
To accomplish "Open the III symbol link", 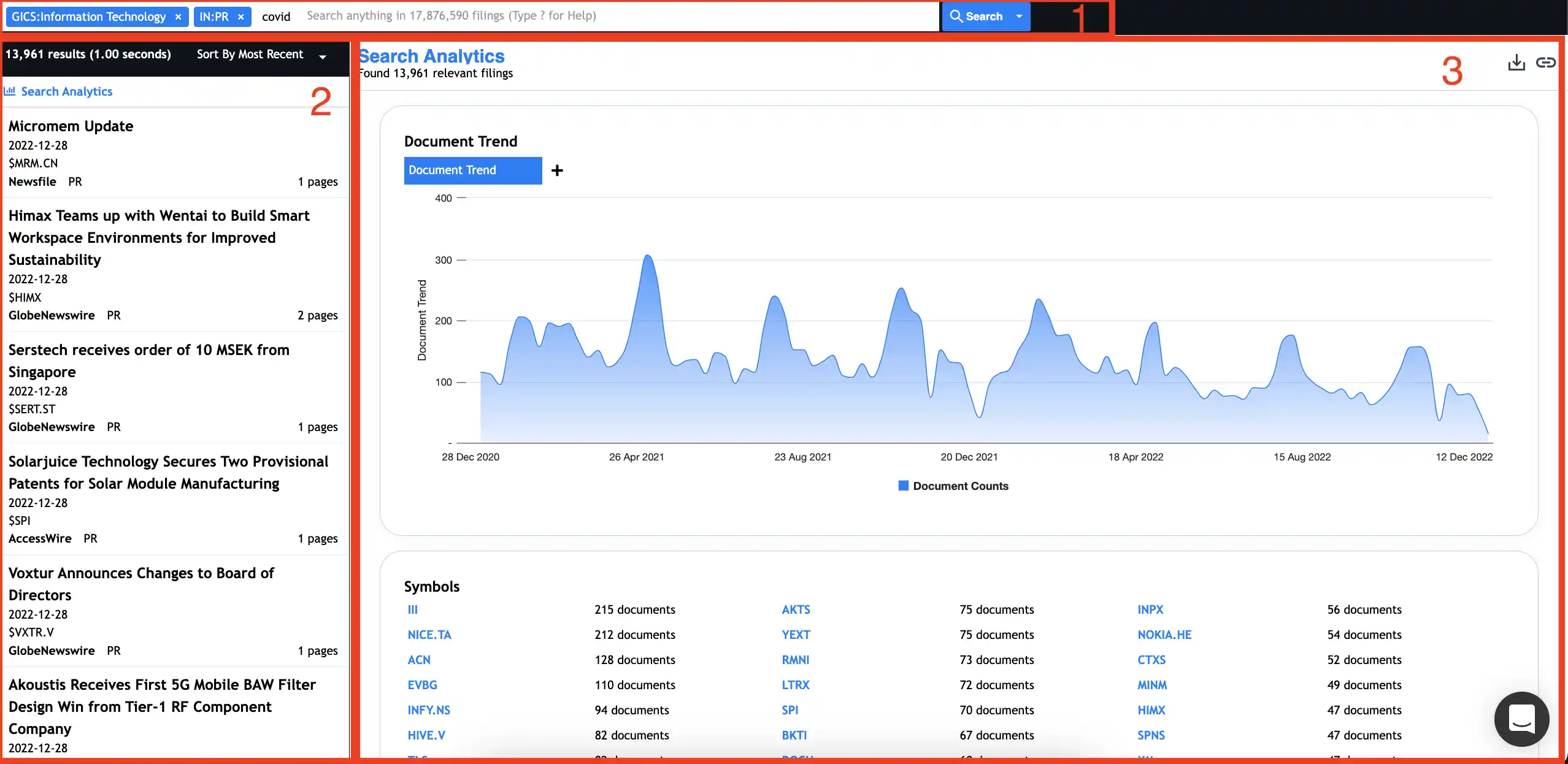I will (412, 609).
